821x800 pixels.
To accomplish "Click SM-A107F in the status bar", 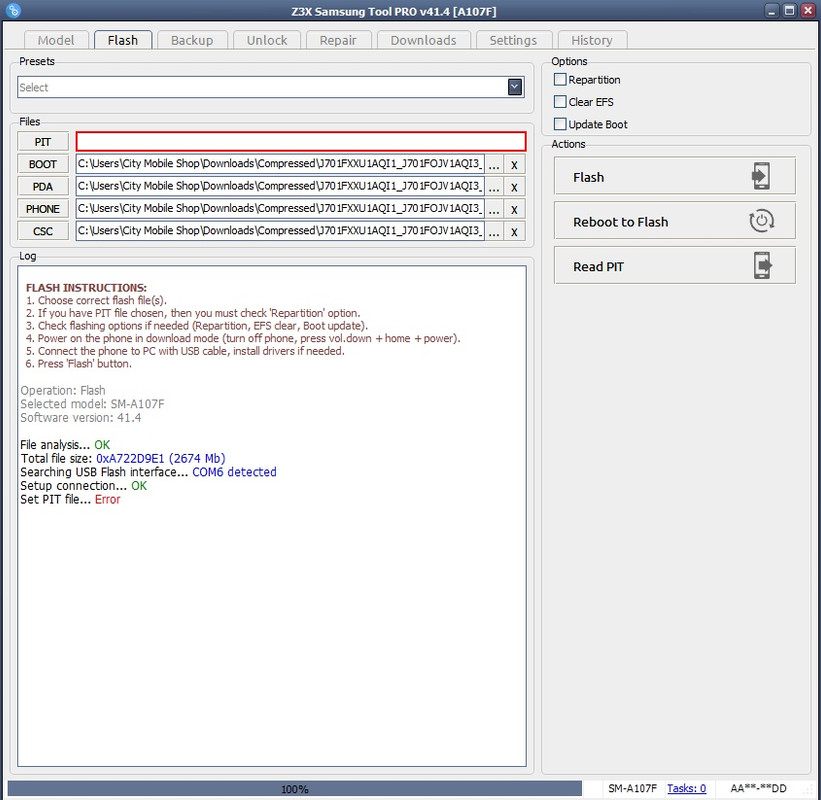I will click(x=632, y=788).
